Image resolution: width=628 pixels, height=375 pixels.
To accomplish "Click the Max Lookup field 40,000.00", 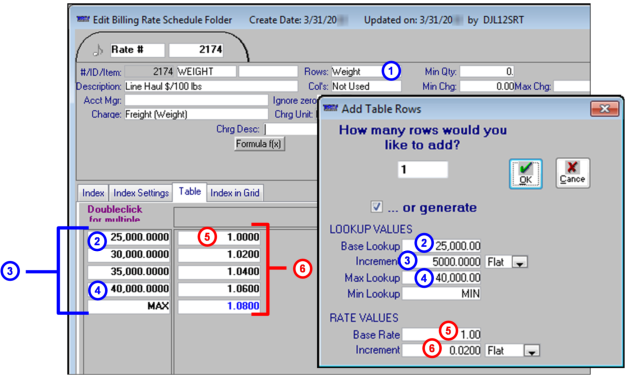I will click(441, 278).
